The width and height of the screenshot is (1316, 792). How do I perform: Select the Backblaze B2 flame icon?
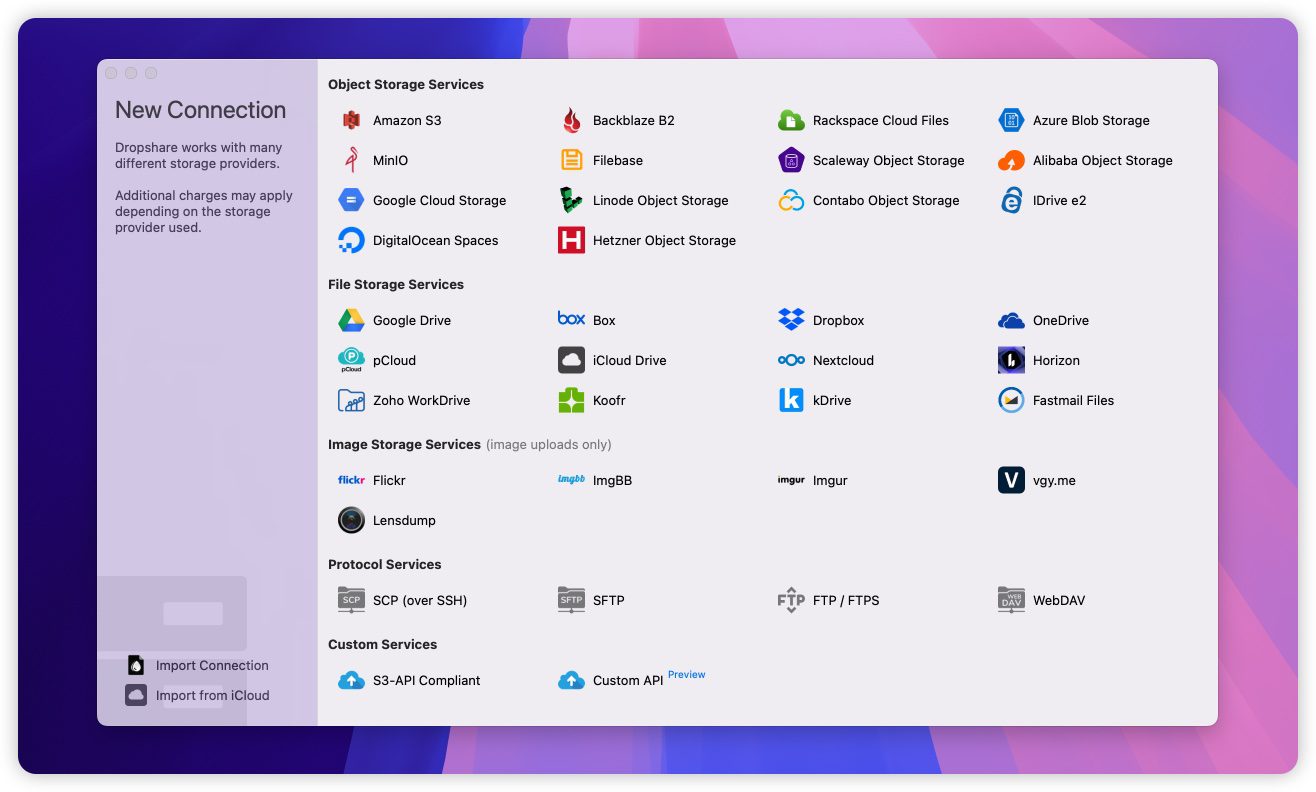click(571, 120)
